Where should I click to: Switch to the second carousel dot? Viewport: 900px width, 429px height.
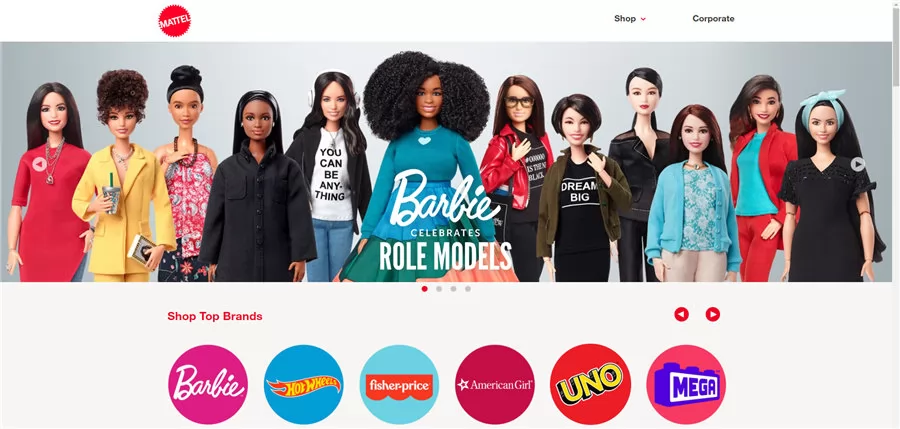click(x=439, y=289)
